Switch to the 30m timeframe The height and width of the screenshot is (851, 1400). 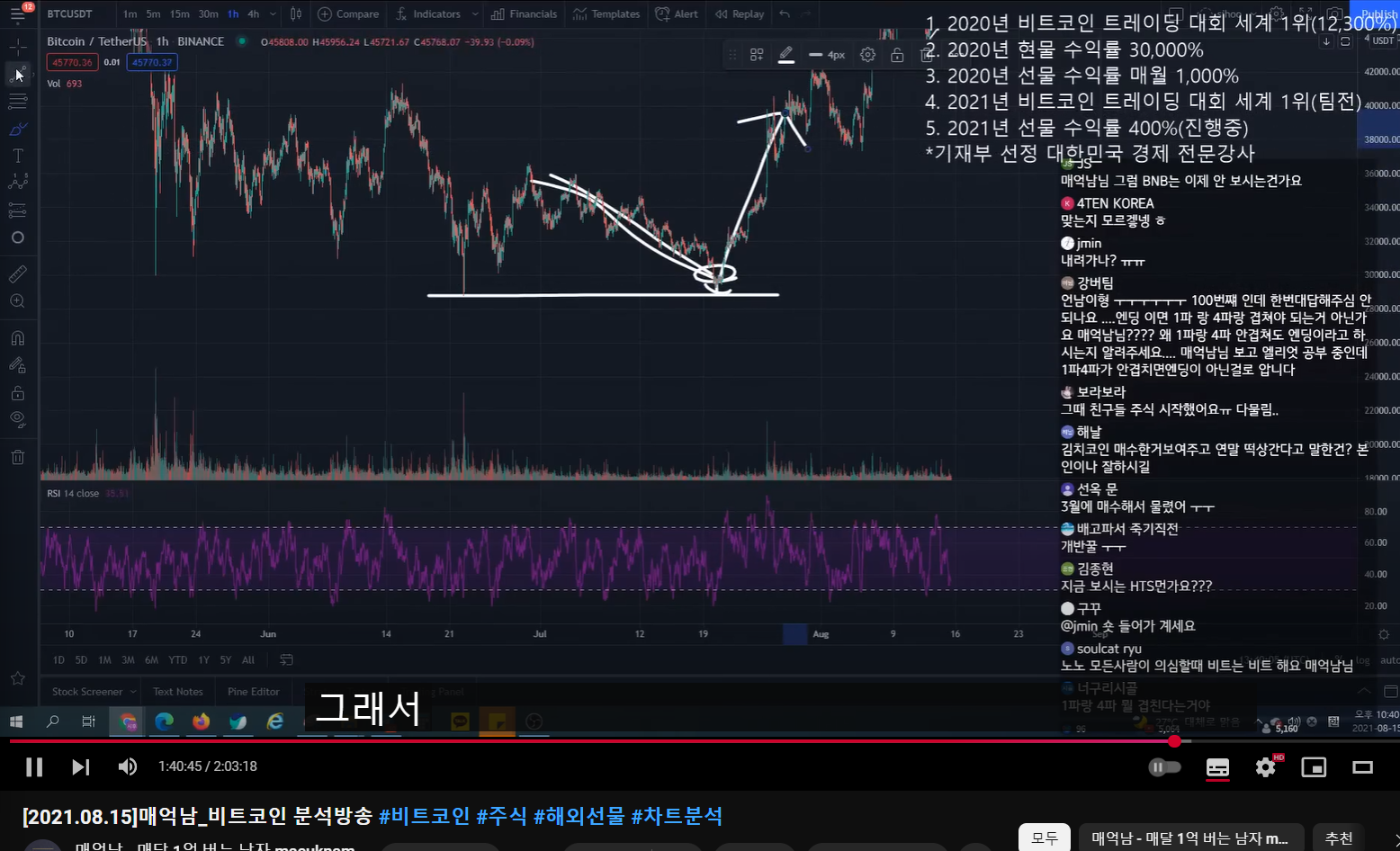pyautogui.click(x=209, y=14)
